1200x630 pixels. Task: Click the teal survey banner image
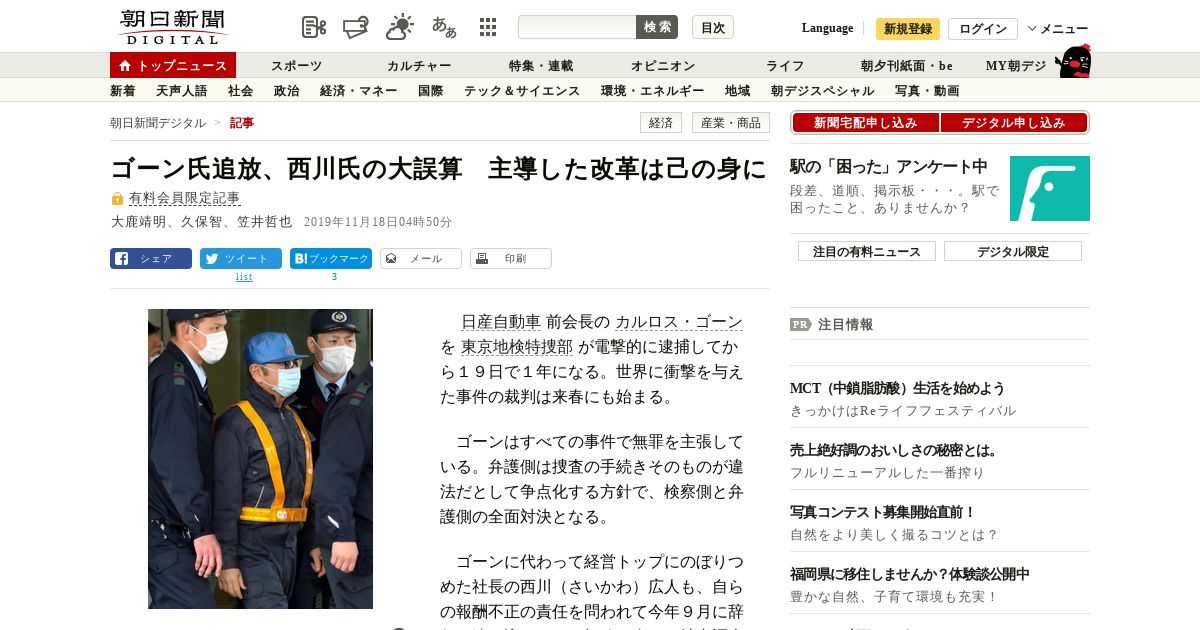click(x=1050, y=188)
